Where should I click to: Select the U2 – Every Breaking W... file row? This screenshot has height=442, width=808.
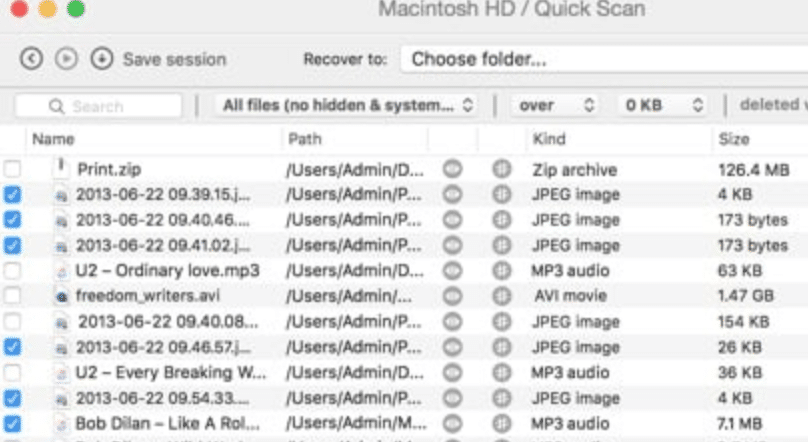(x=170, y=372)
